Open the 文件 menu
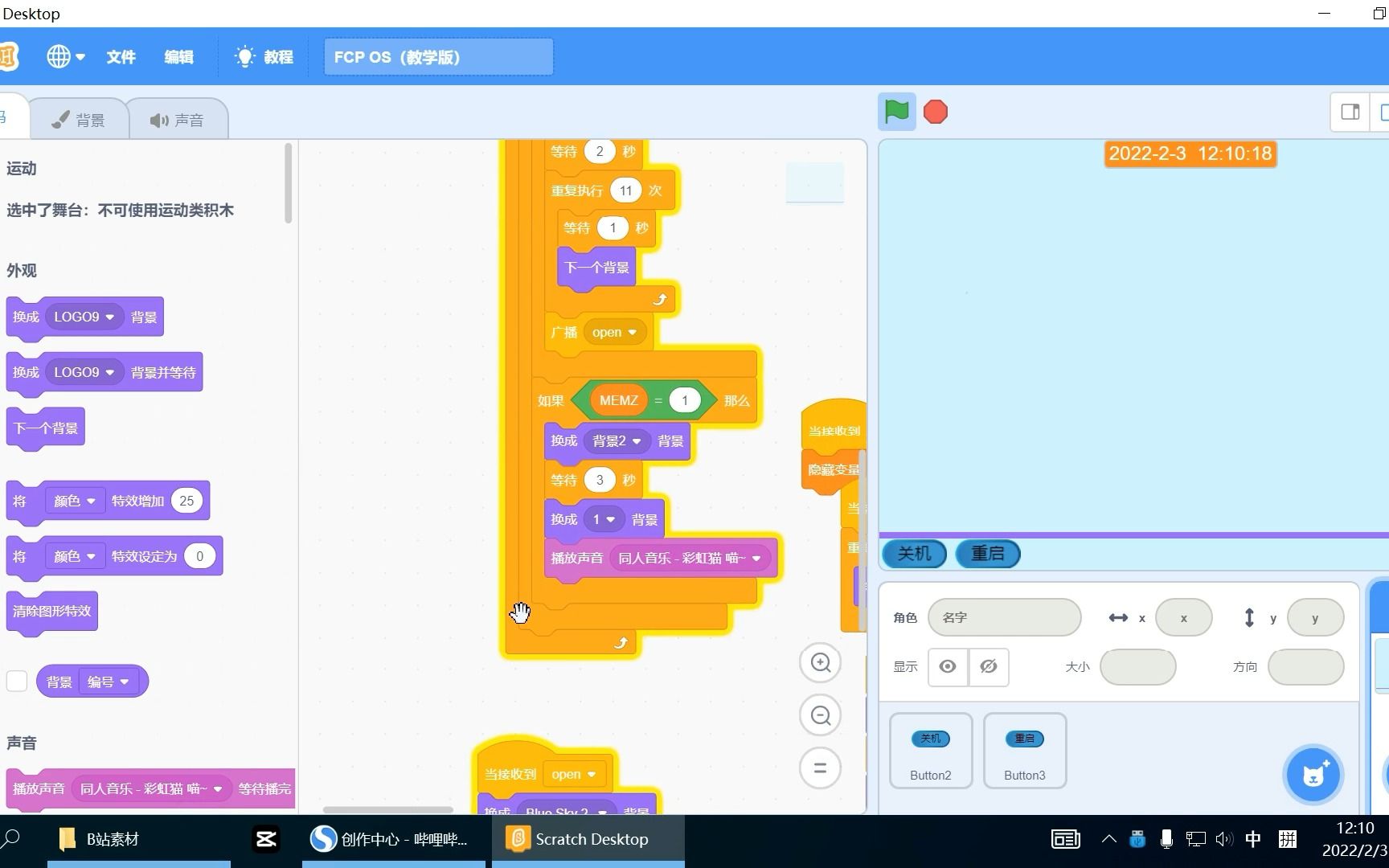 (121, 56)
